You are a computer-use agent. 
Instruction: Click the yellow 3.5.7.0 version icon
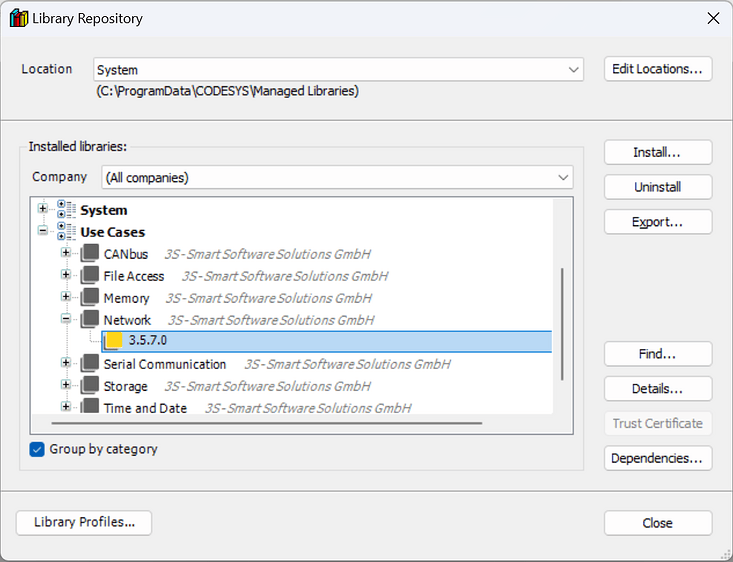coord(113,341)
